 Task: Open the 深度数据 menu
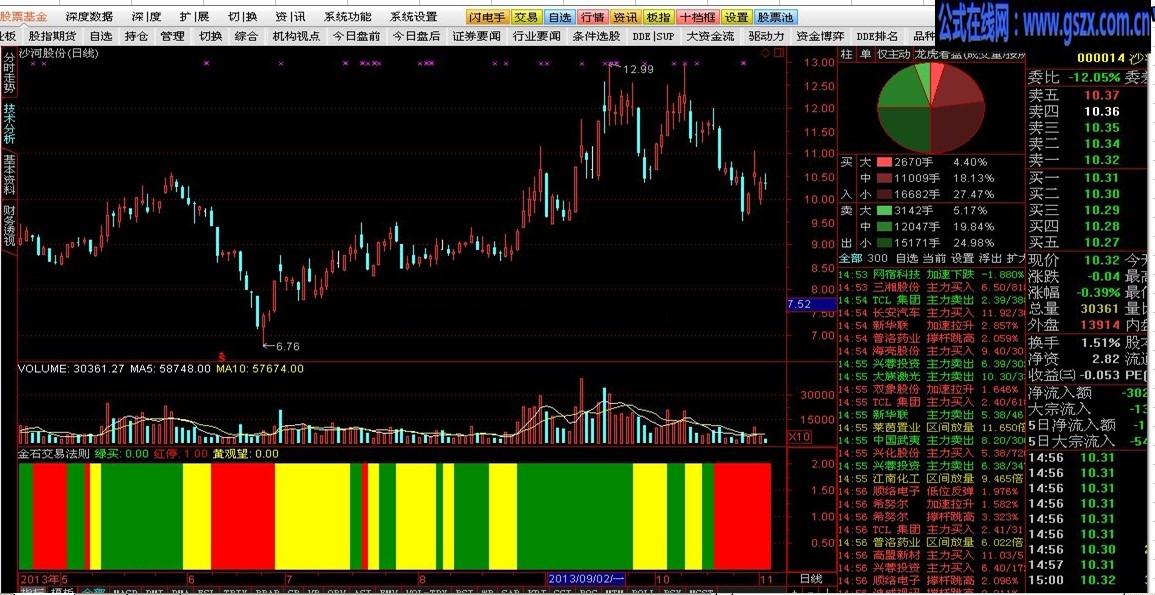(x=89, y=16)
